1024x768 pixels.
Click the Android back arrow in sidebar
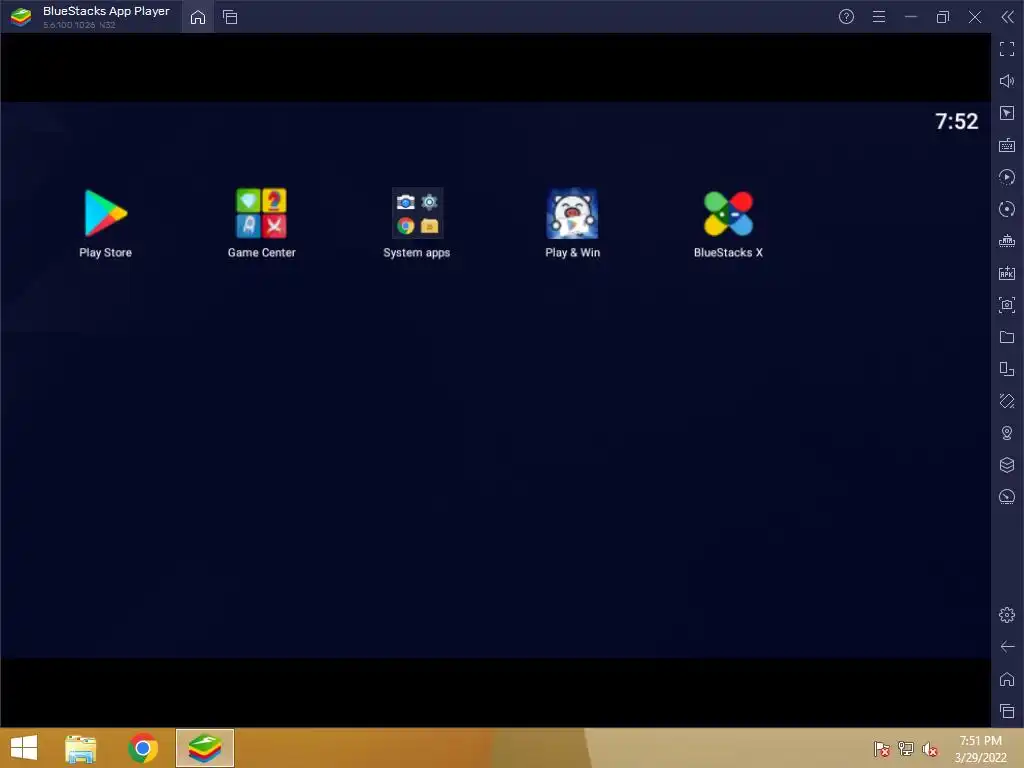coord(1007,647)
